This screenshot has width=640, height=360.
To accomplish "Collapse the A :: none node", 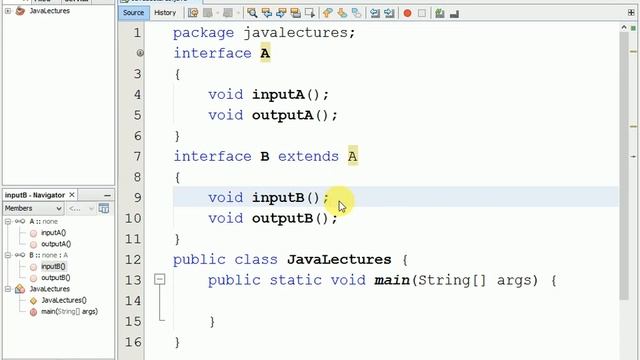I will coord(8,221).
